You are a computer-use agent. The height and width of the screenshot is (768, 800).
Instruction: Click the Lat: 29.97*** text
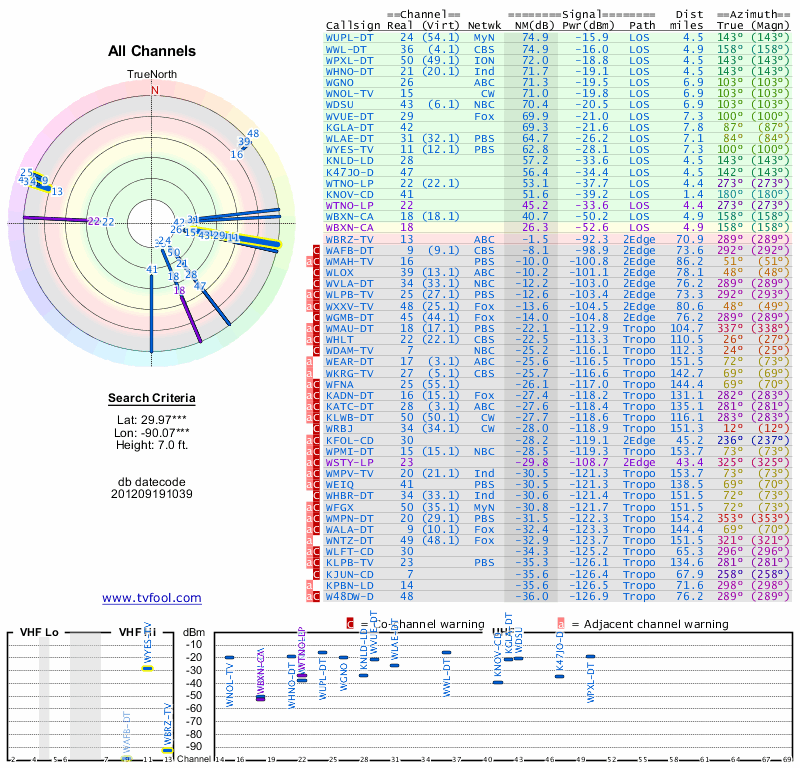pyautogui.click(x=152, y=420)
